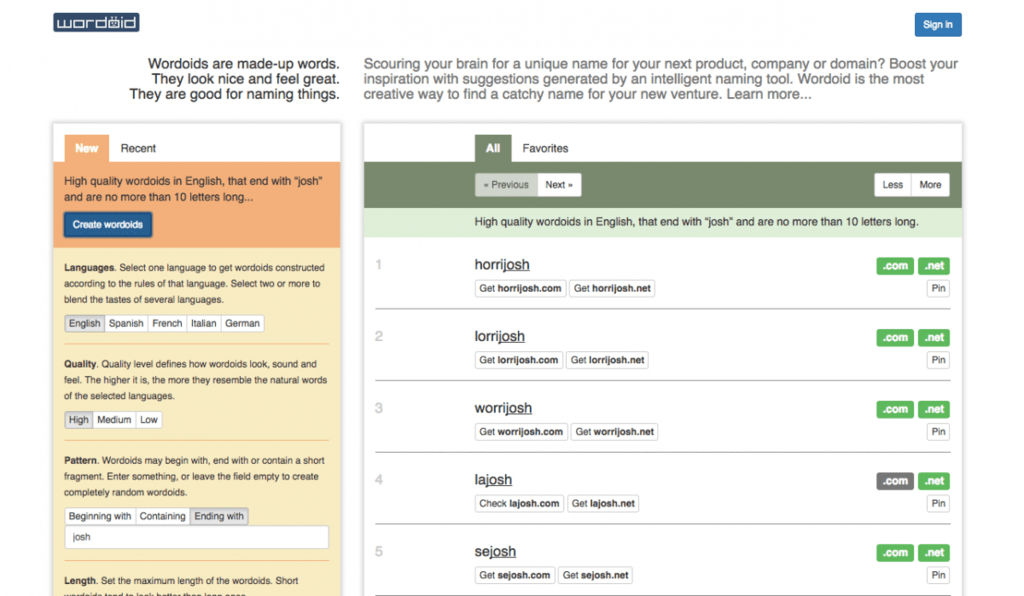Open the All results tab

(493, 148)
